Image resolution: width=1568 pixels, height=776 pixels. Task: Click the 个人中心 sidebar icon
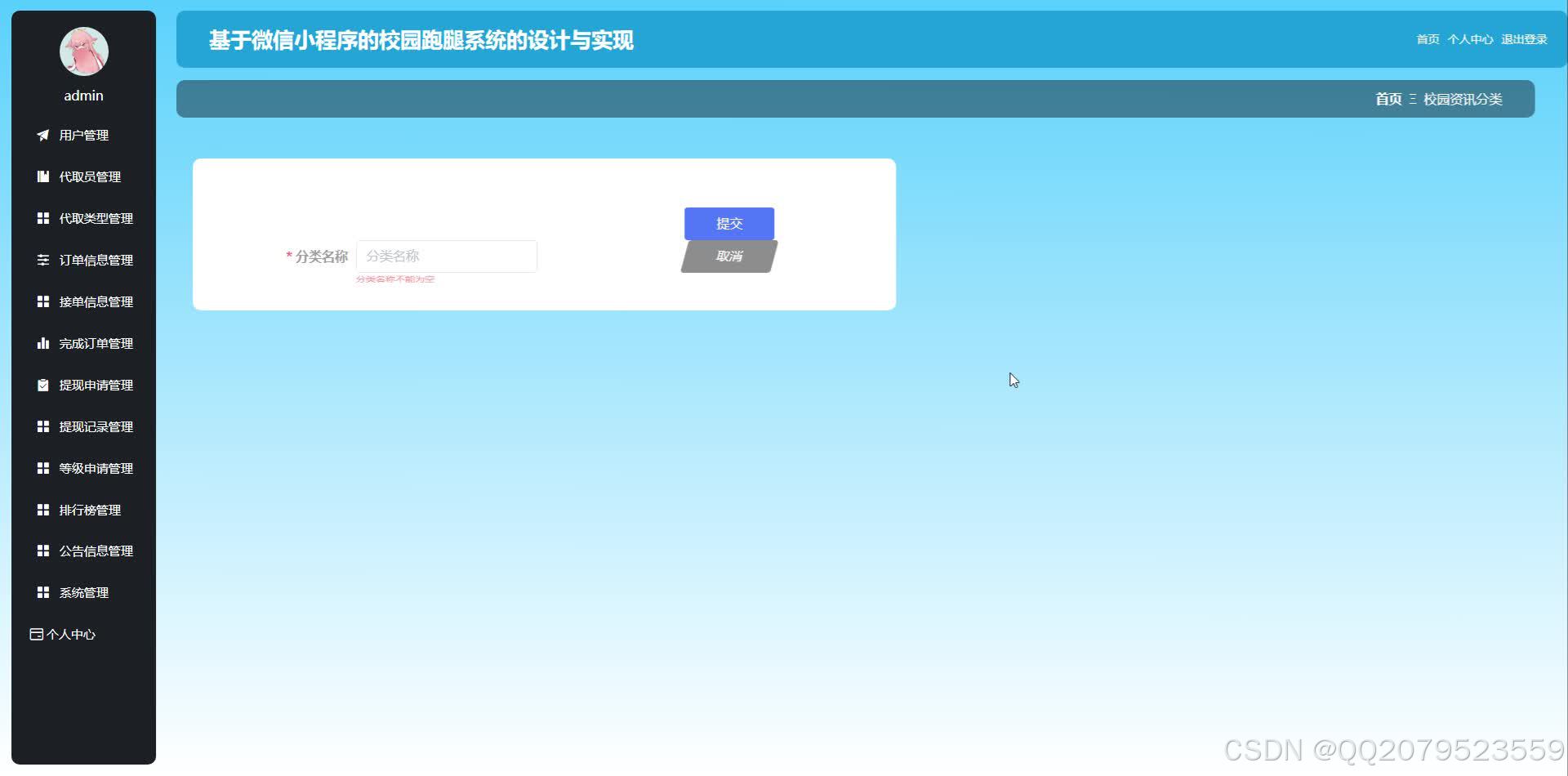35,634
